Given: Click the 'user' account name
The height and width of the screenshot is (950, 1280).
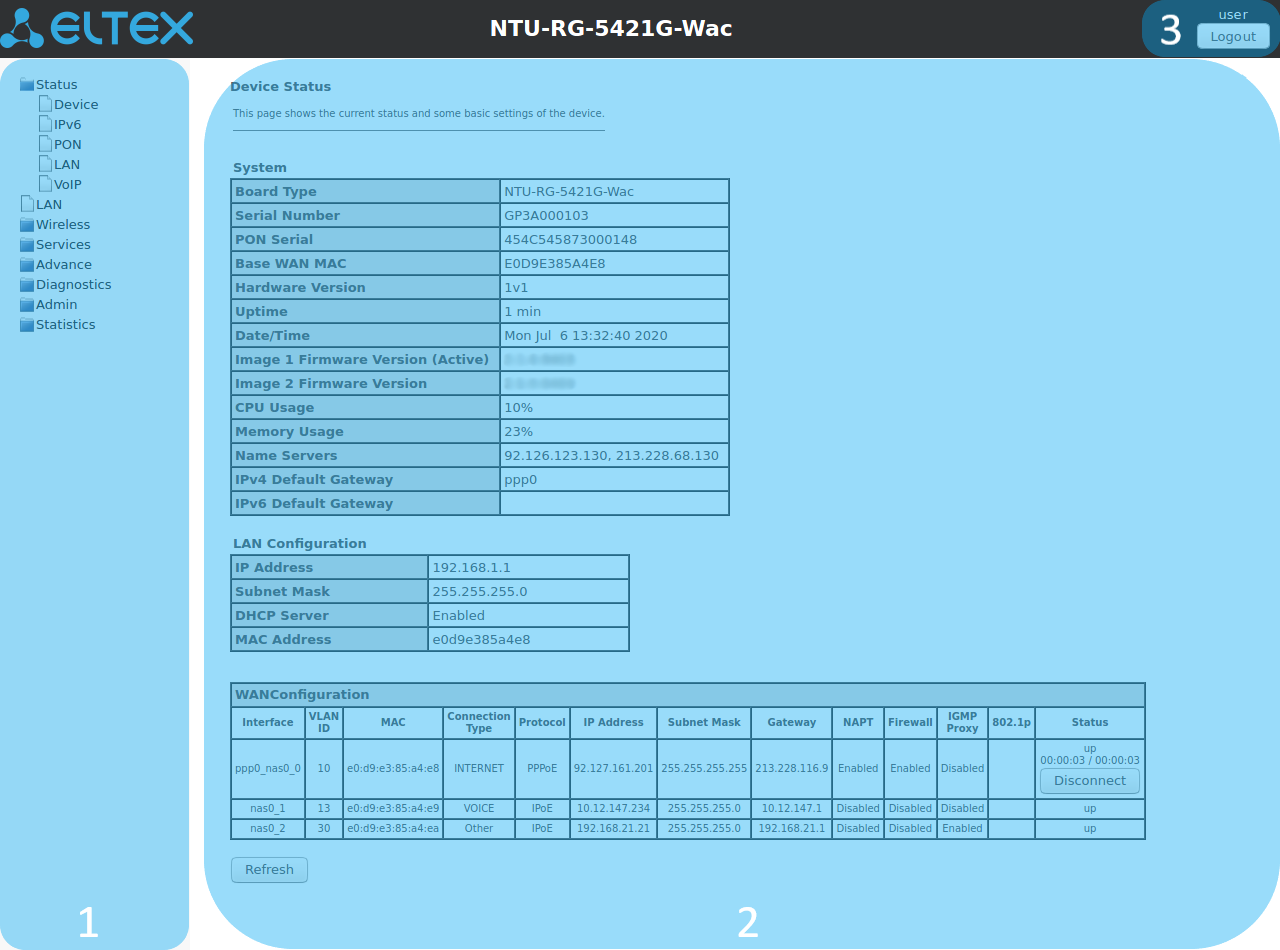Looking at the screenshot, I should coord(1233,15).
